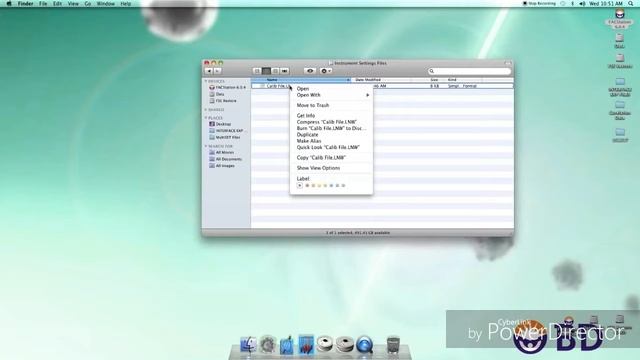This screenshot has height=360, width=640.
Task: Collapse the SEARCH FOR sidebar section
Action: [x=206, y=146]
